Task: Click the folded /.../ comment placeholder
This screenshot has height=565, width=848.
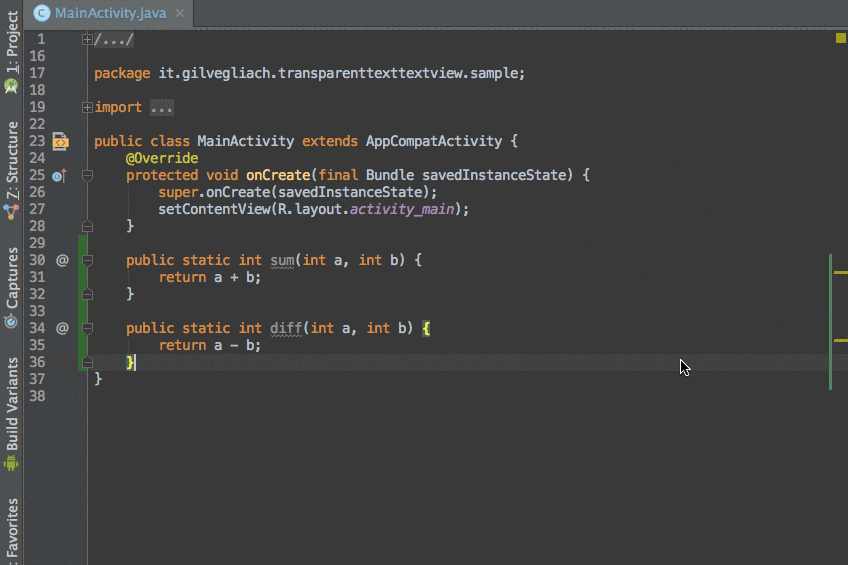Action: [x=114, y=39]
